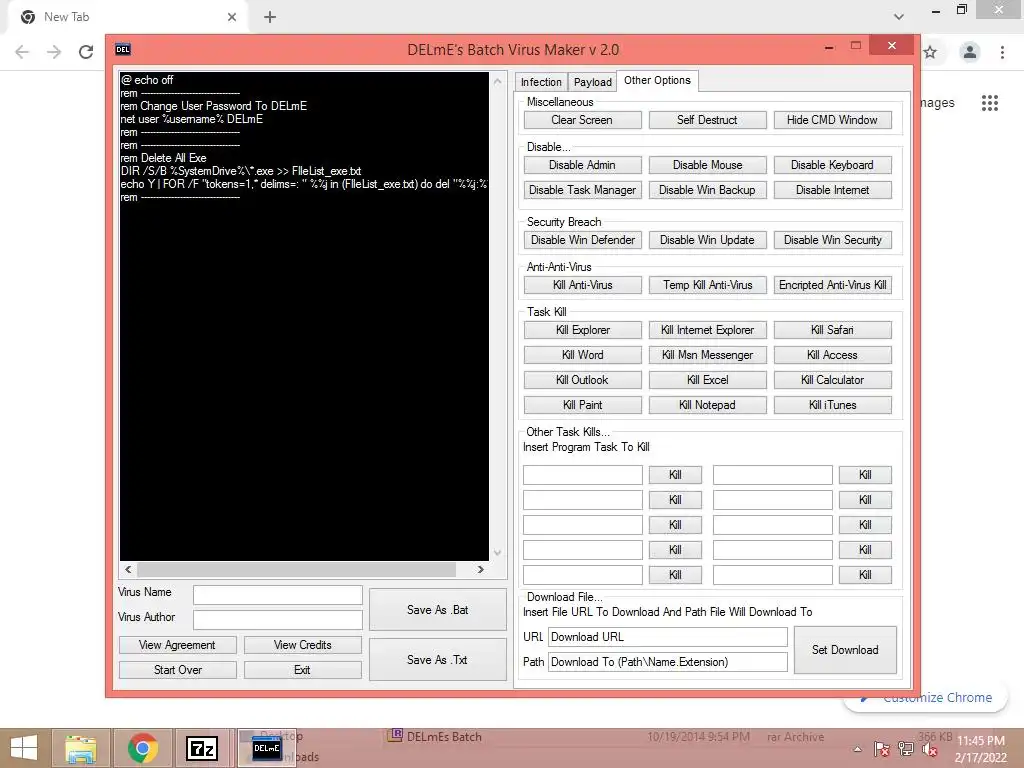Viewport: 1024px width, 768px height.
Task: Open the Windows Start menu
Action: click(24, 748)
